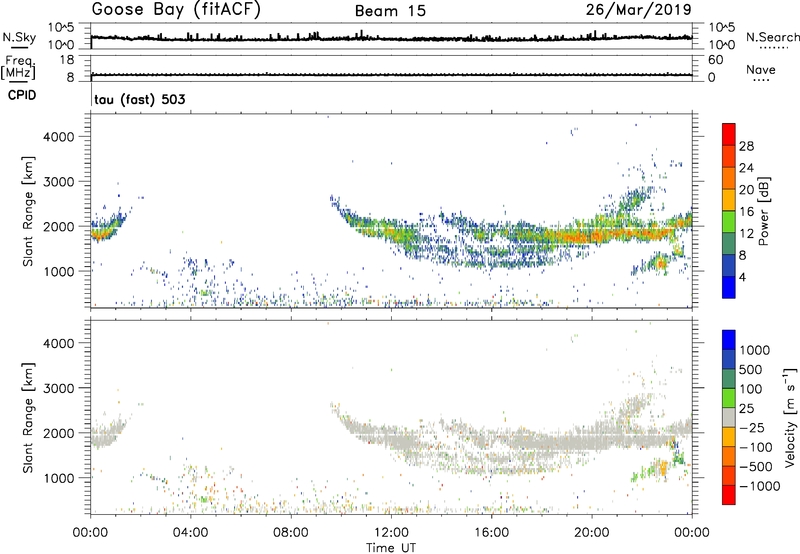Click the N.Sky legend label
This screenshot has height=554, width=800.
coord(19,37)
